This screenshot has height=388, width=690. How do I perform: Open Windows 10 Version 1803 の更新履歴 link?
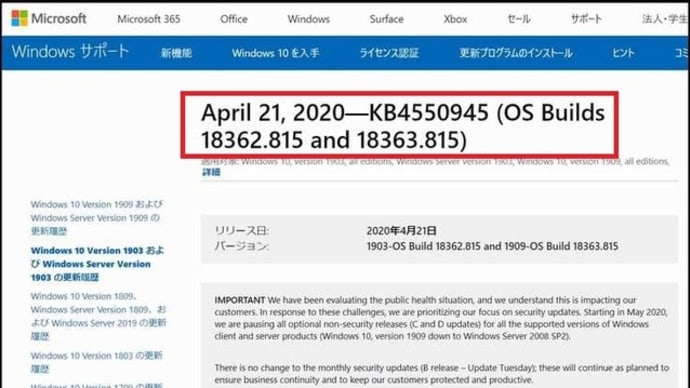pyautogui.click(x=96, y=362)
